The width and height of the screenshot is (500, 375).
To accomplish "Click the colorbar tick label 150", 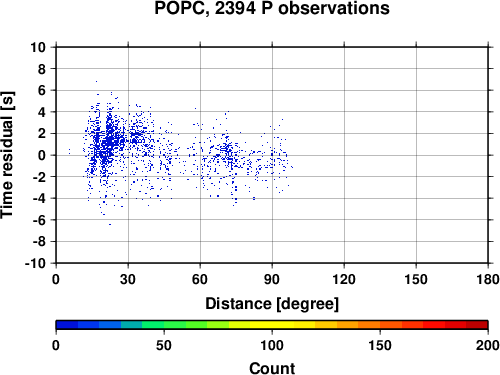I will (380, 346).
